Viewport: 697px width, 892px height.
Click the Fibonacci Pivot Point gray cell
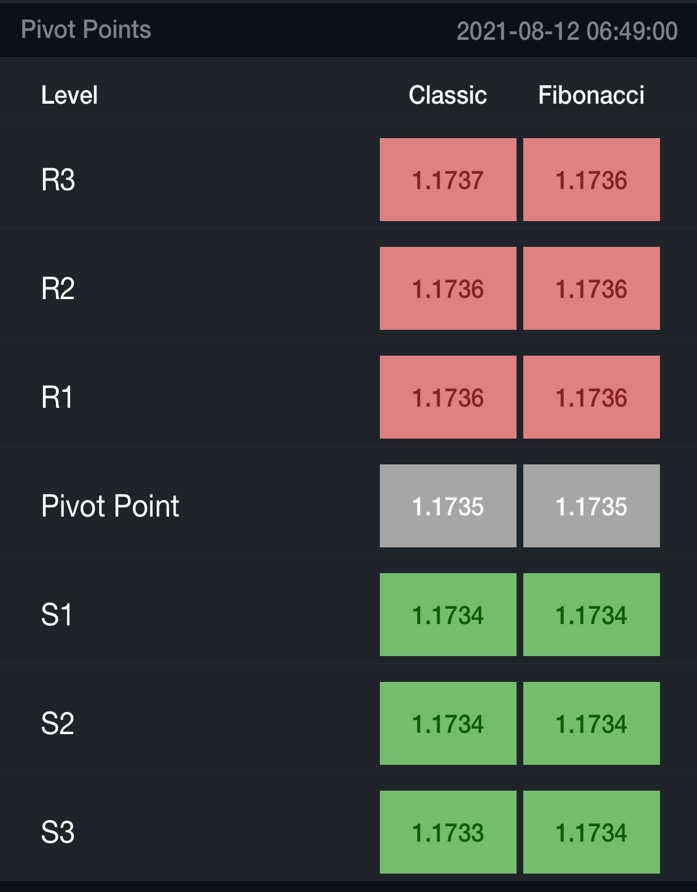(591, 506)
